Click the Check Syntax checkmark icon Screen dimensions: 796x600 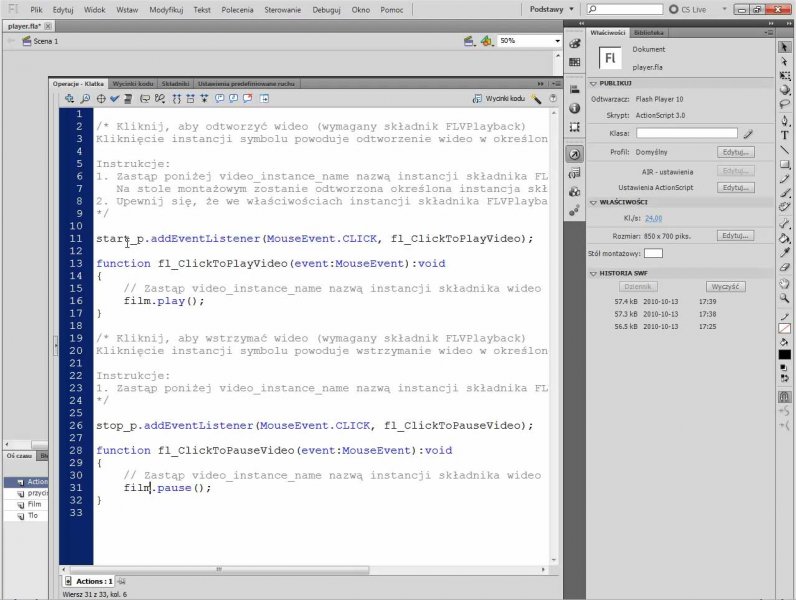(115, 99)
